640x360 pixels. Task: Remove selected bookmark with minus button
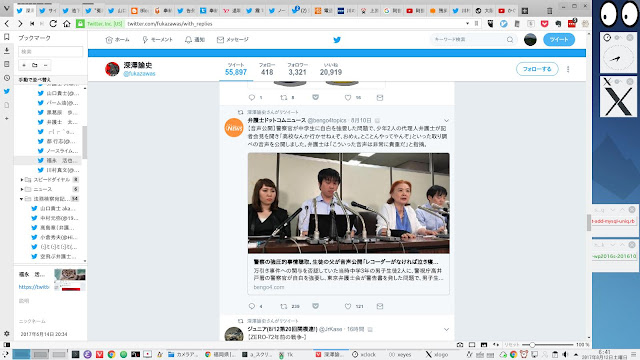(45, 65)
